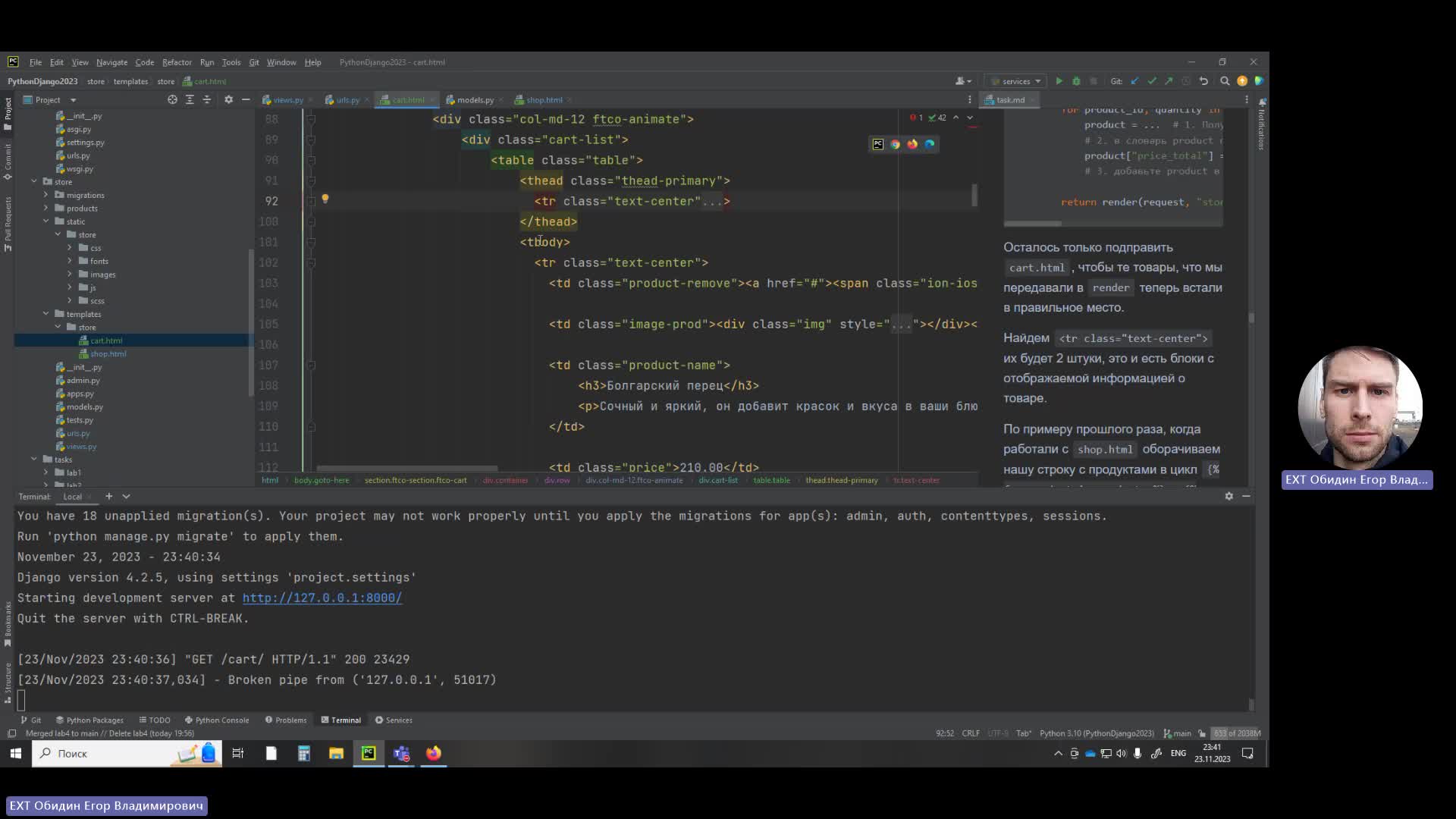Collapse the static folder
This screenshot has height=819, width=1456.
(45, 221)
